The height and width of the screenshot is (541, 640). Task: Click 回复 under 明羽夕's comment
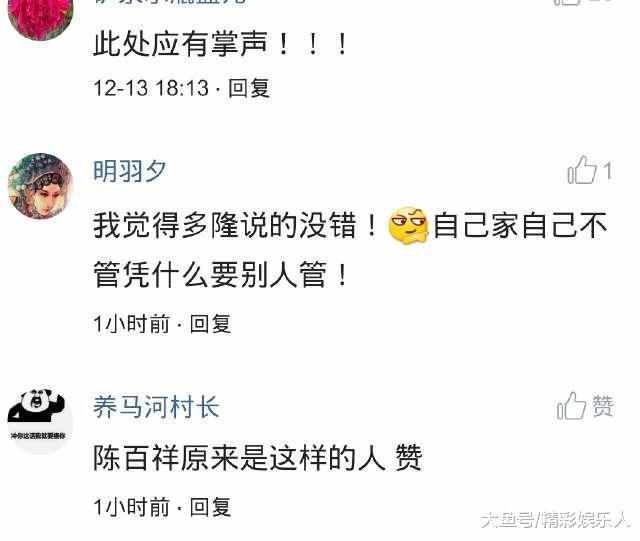pos(211,324)
